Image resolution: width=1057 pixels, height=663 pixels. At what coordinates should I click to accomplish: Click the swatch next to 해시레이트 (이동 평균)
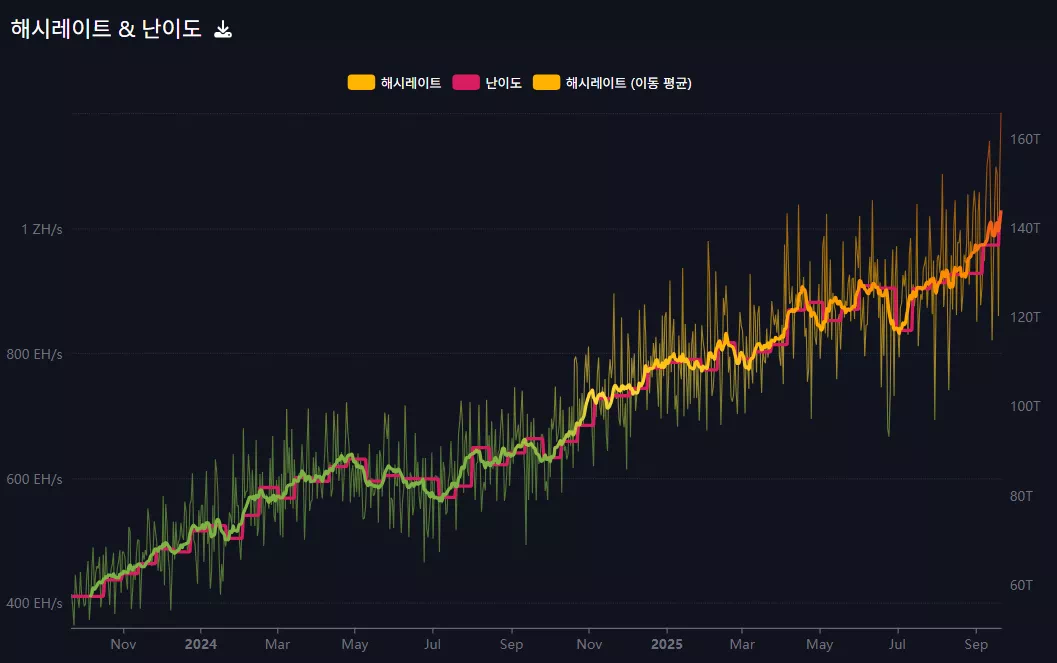point(546,83)
